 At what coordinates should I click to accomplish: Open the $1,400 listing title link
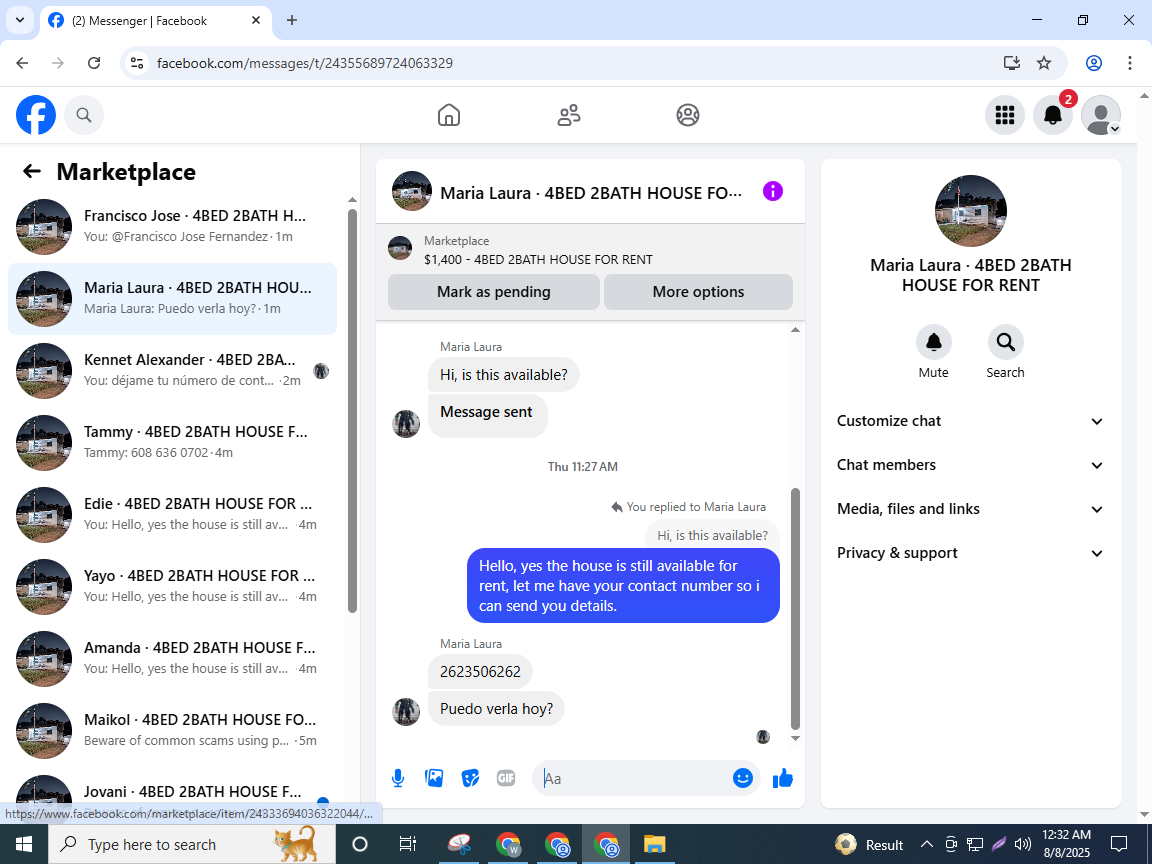pos(538,259)
